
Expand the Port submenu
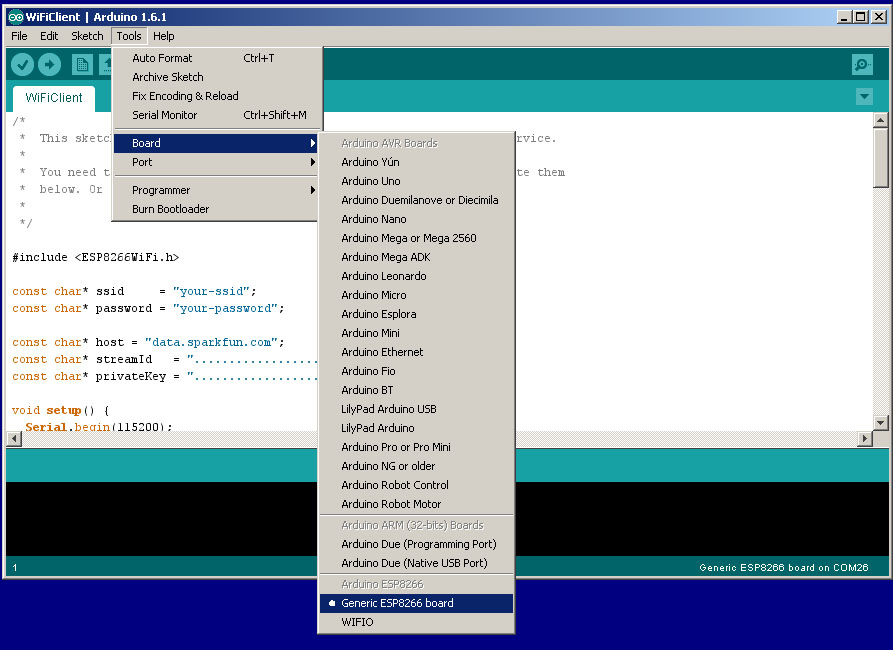point(216,162)
